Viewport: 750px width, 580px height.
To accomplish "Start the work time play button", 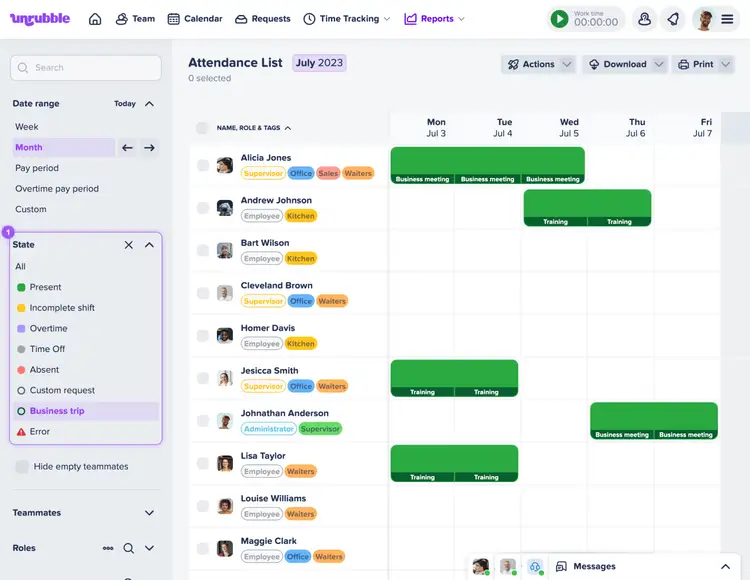I will [x=560, y=19].
